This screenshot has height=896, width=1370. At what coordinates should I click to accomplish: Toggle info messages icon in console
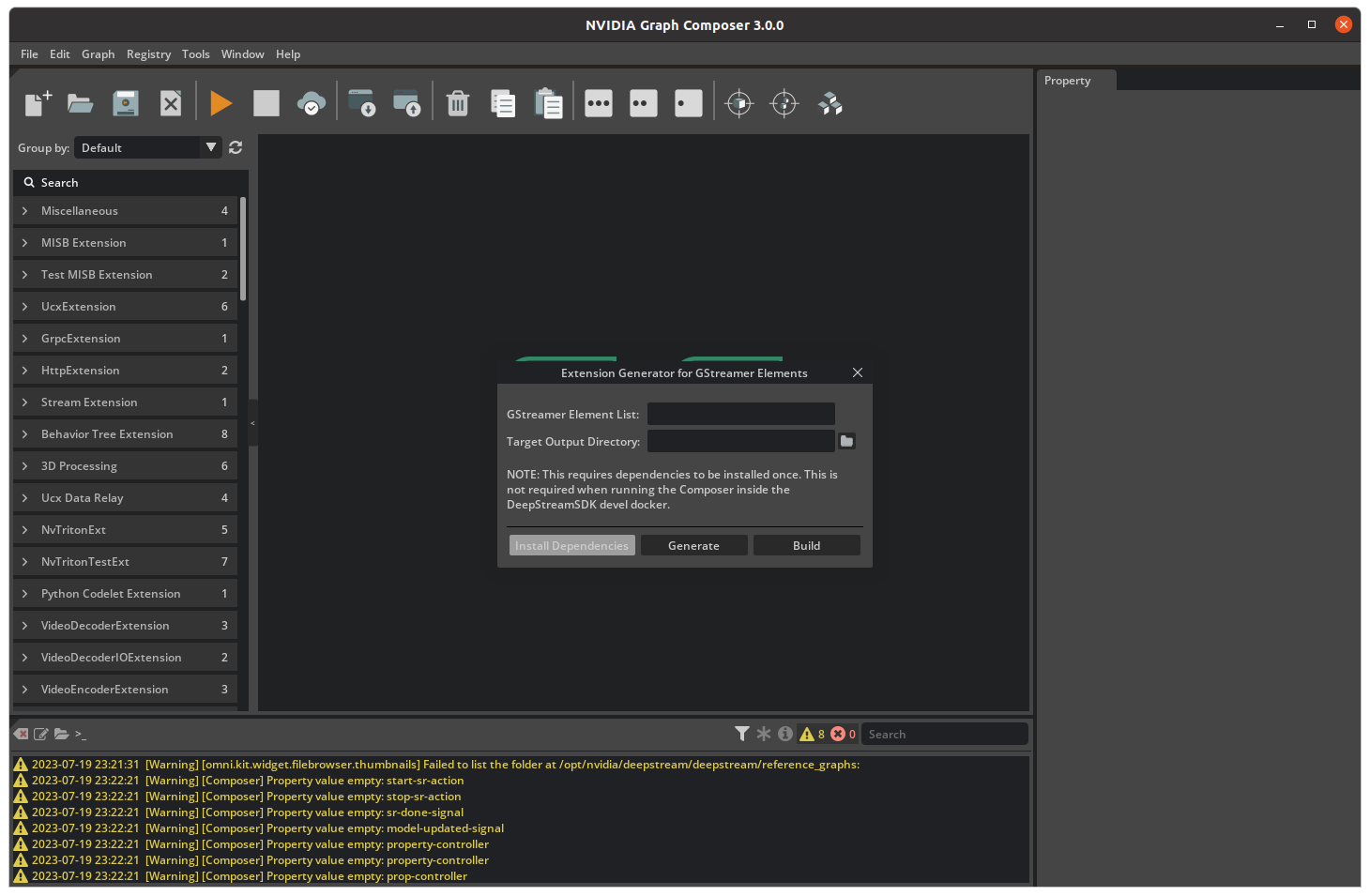(785, 734)
